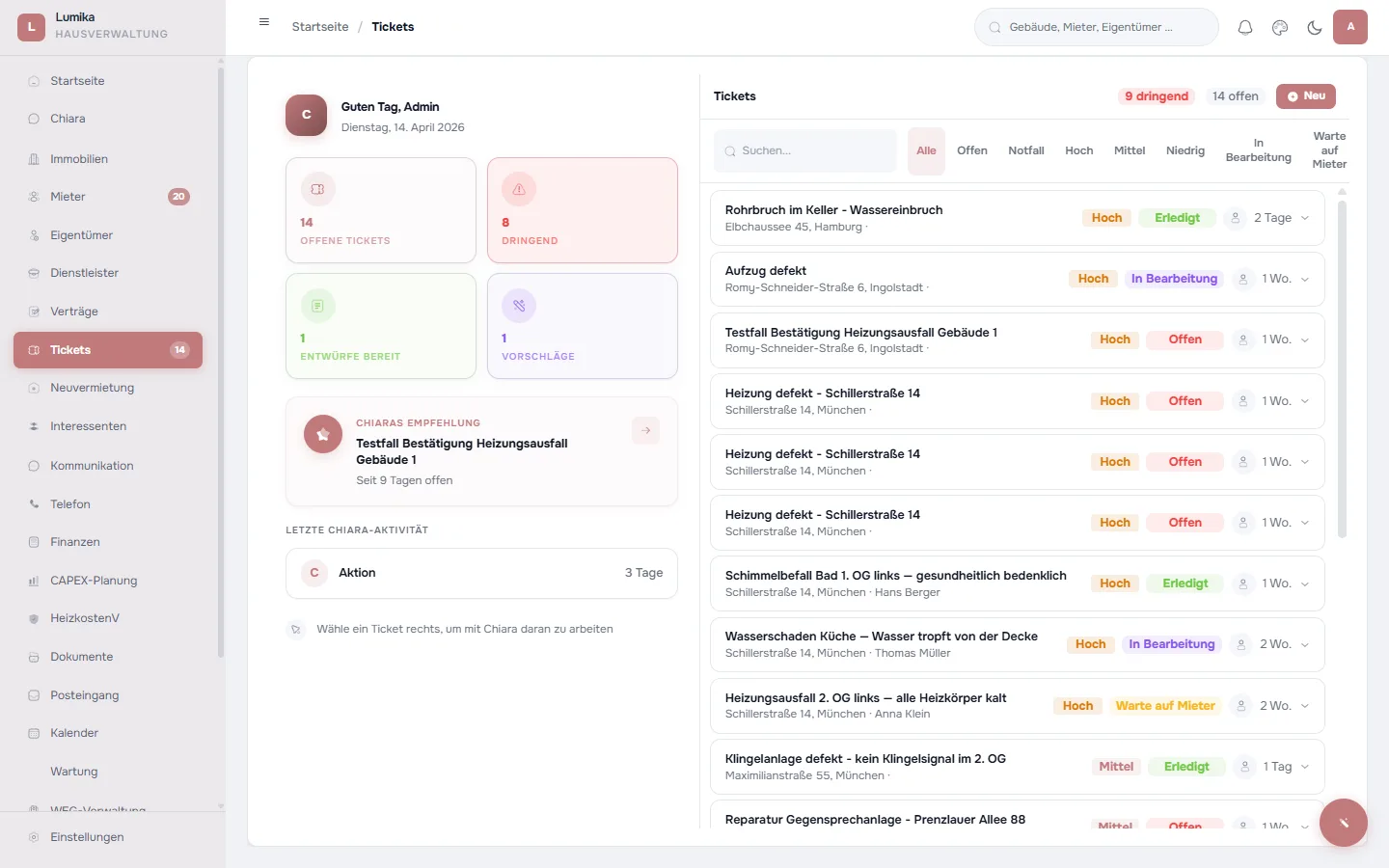The width and height of the screenshot is (1389, 868).
Task: Click the hamburger menu icon
Action: click(x=264, y=21)
